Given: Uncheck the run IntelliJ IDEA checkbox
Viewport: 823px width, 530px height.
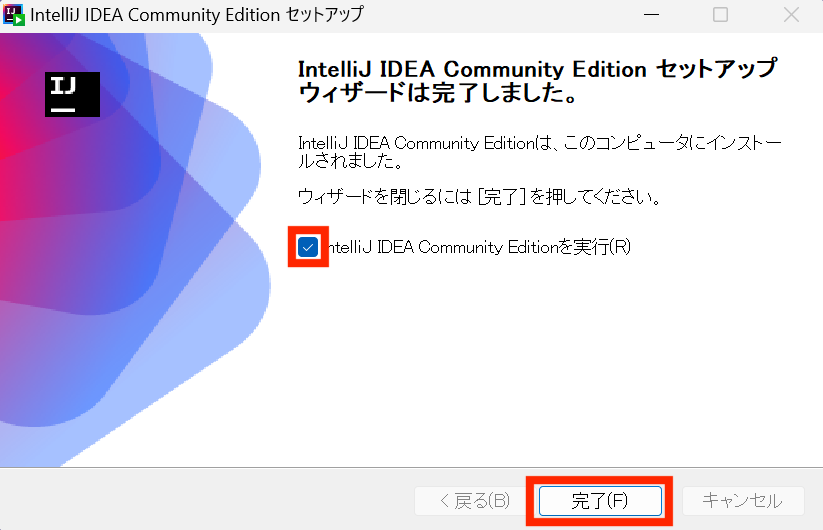Looking at the screenshot, I should pyautogui.click(x=308, y=247).
